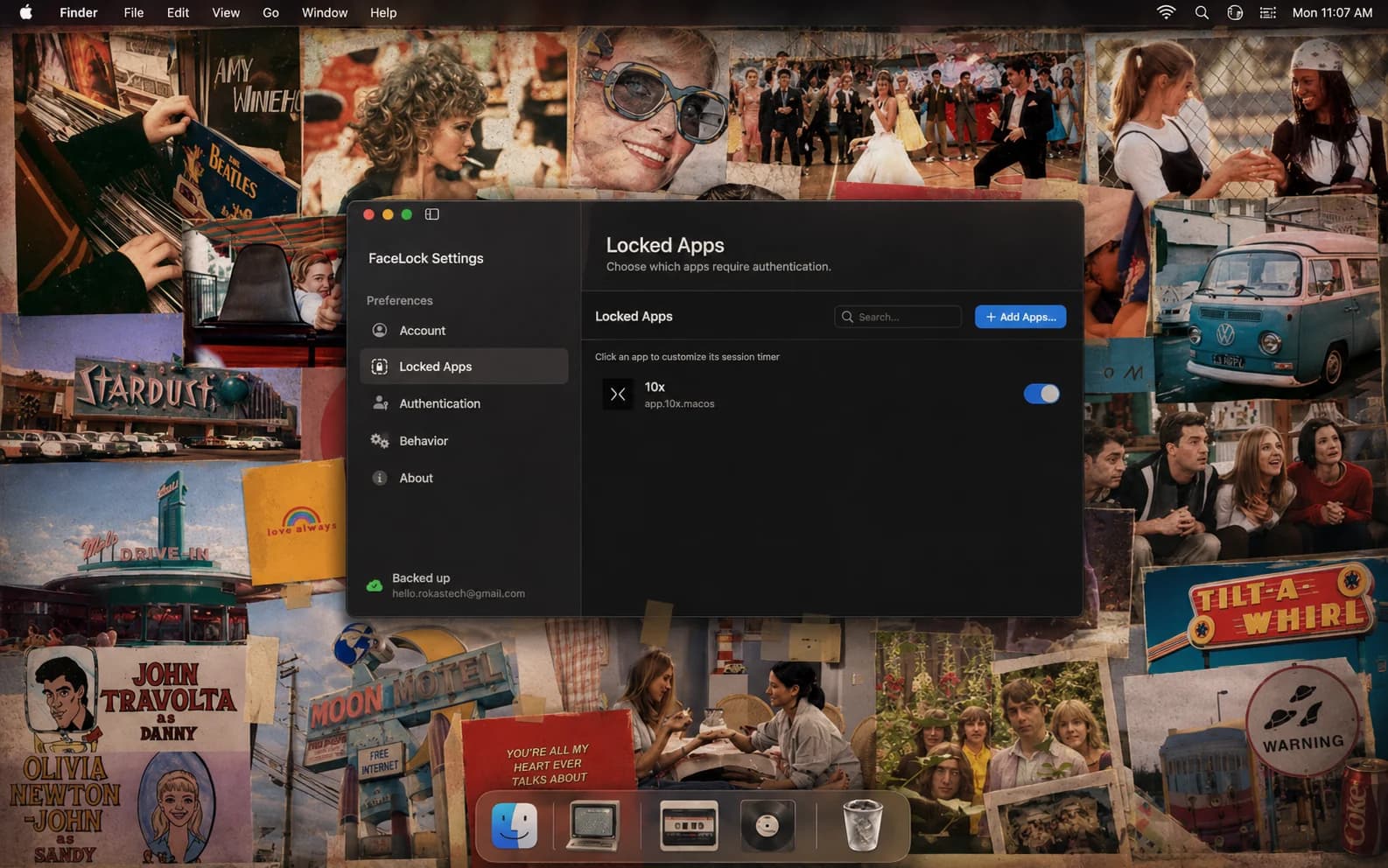Click the 10x app icon
This screenshot has width=1388, height=868.
coord(618,394)
